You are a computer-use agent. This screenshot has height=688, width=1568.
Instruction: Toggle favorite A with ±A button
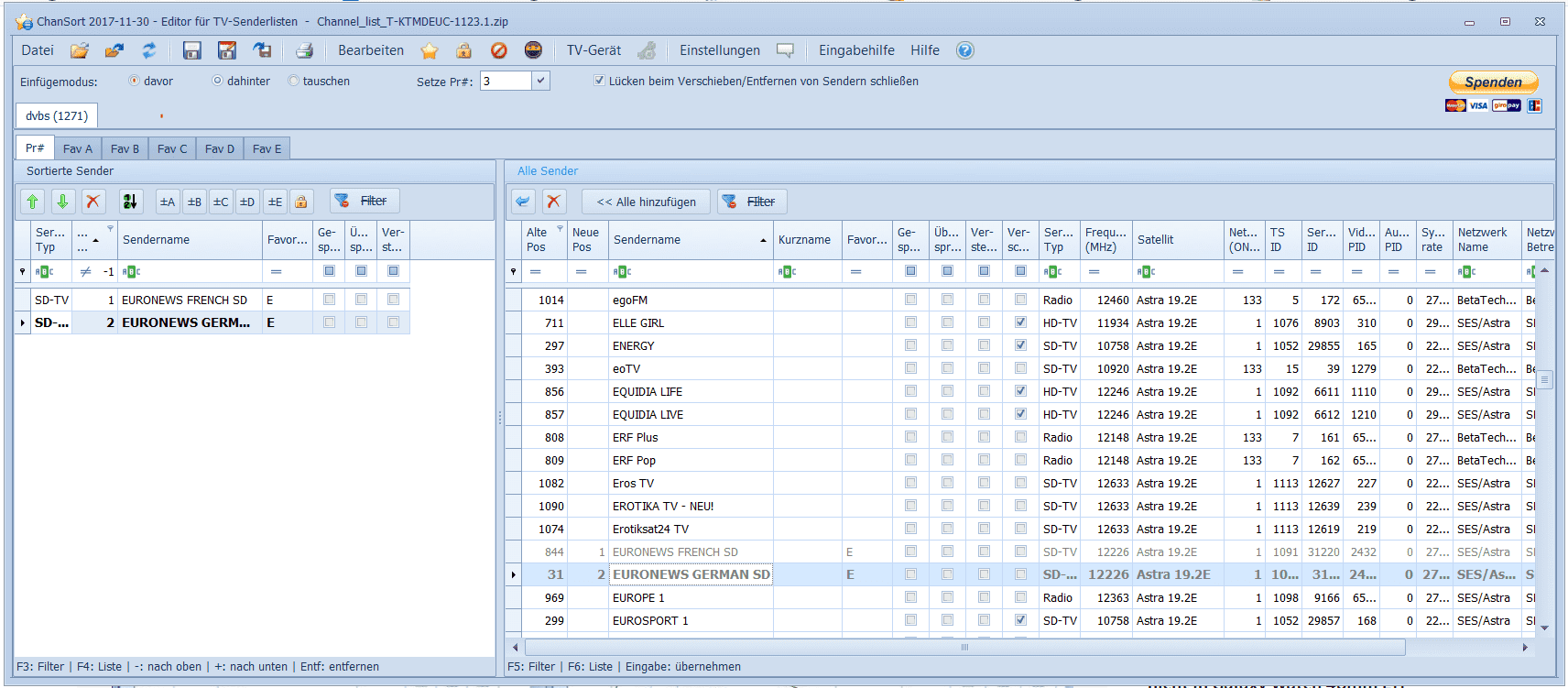168,202
